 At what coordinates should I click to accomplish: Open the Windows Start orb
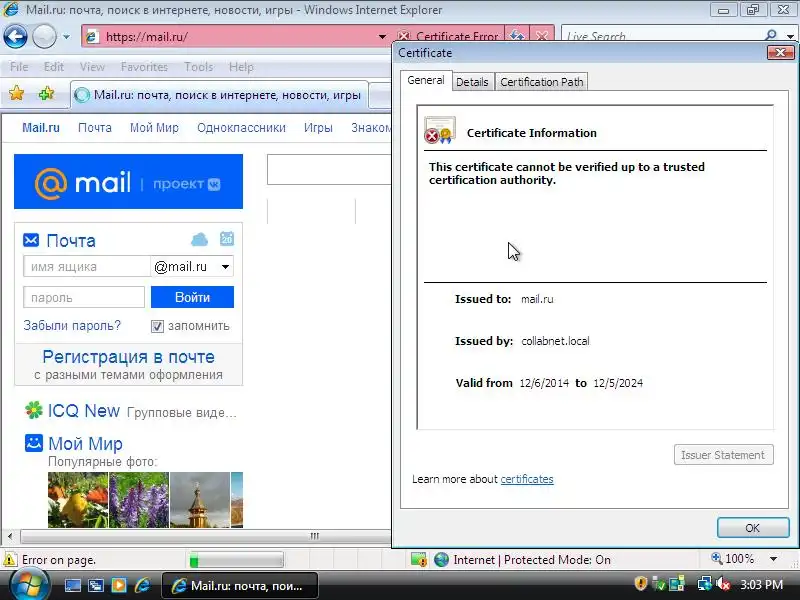pyautogui.click(x=28, y=585)
